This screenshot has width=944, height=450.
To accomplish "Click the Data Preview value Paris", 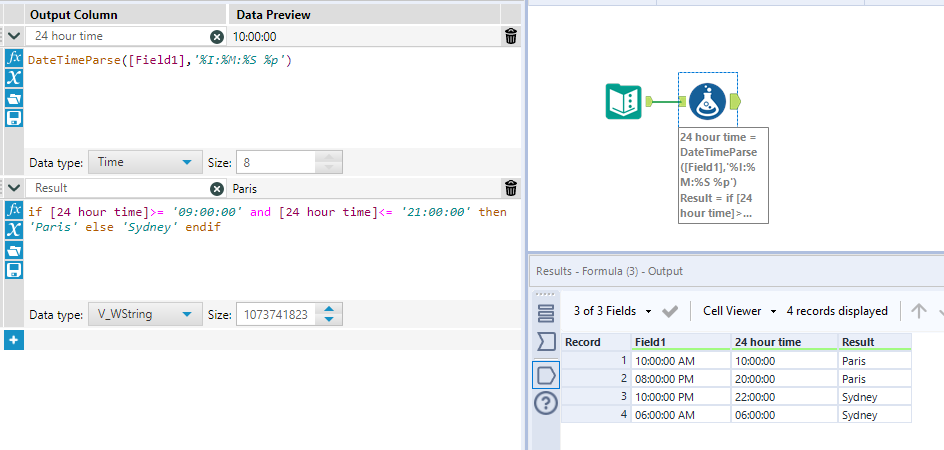I will 244,189.
